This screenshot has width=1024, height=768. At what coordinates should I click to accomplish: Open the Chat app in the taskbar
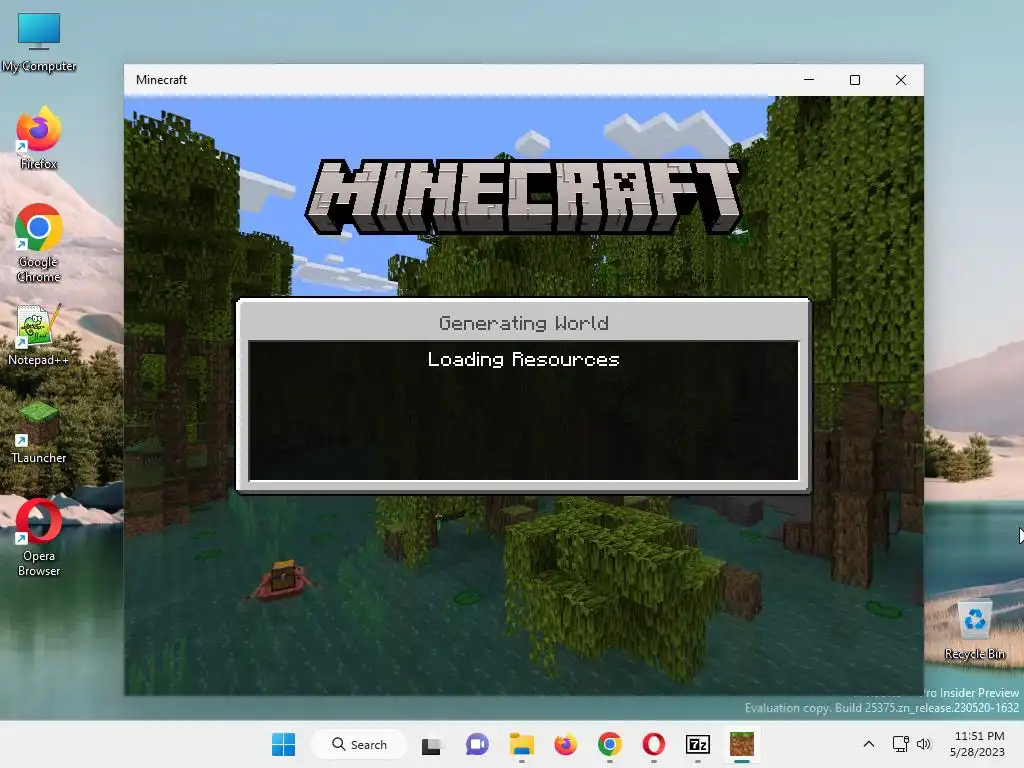477,744
